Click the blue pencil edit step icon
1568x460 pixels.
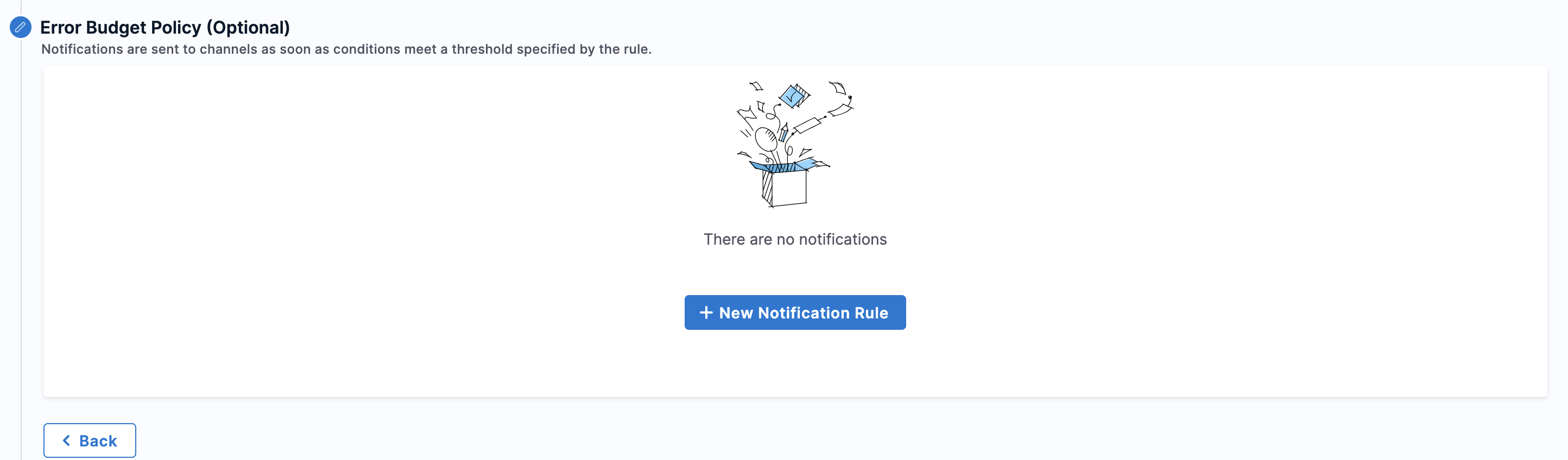[21, 27]
